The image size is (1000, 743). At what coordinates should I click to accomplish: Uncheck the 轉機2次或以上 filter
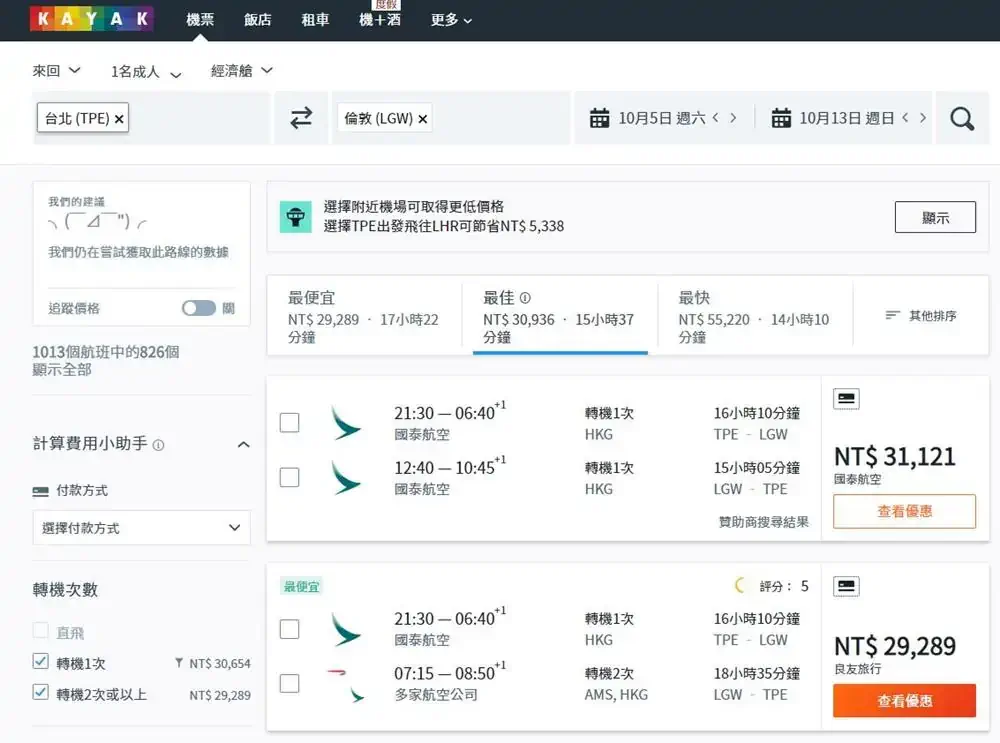(40, 692)
